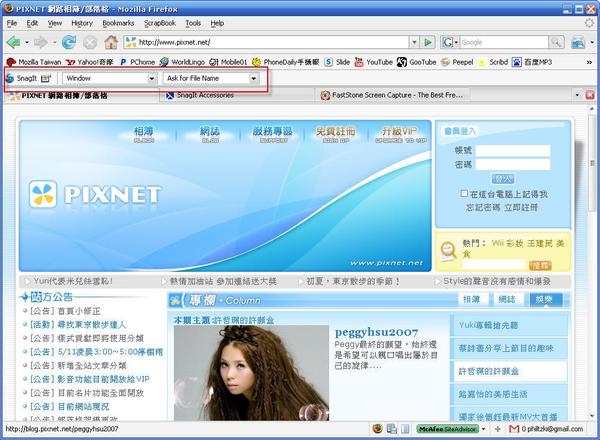This screenshot has height=440, width=600.
Task: Open the History menu
Action: coord(82,23)
